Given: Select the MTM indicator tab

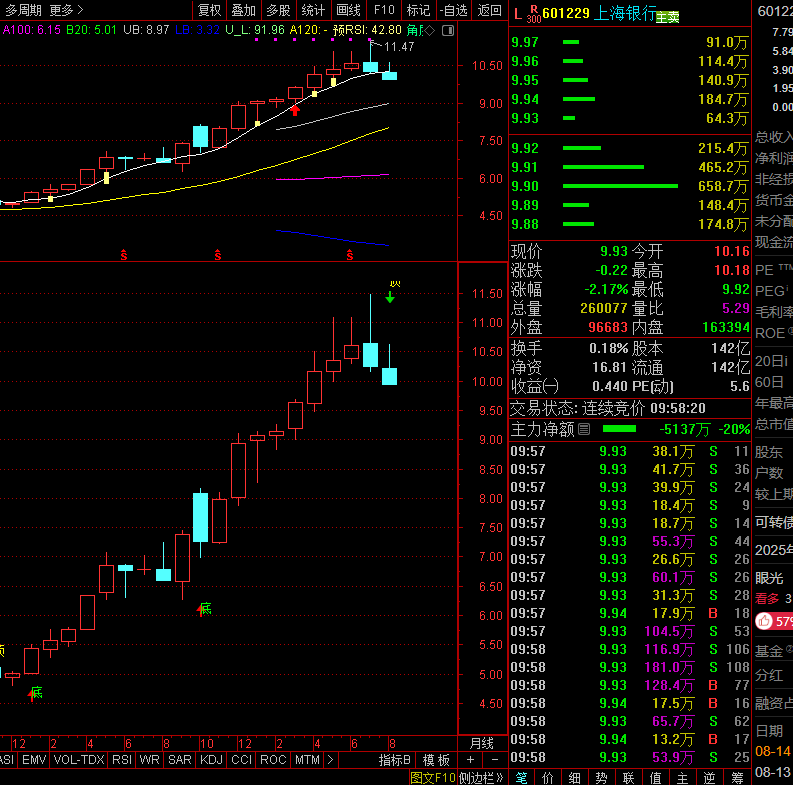Looking at the screenshot, I should 307,760.
